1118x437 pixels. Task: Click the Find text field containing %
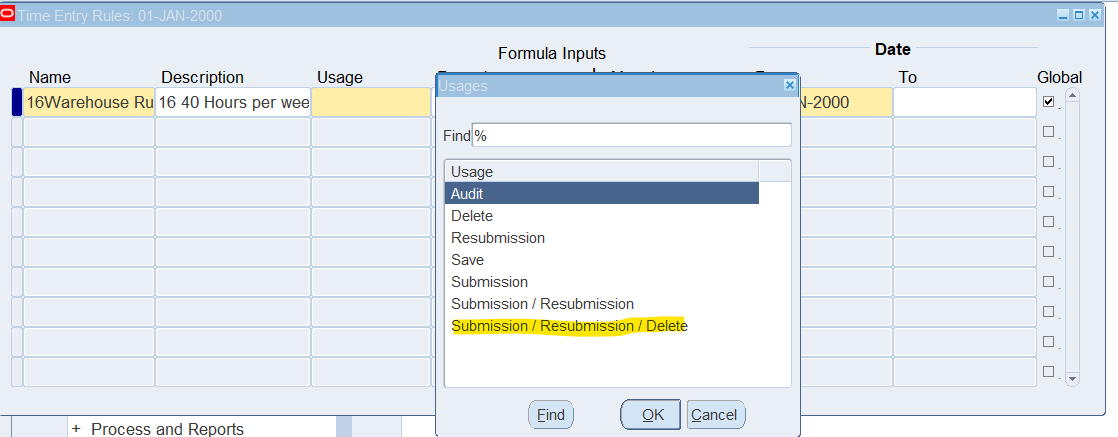(x=631, y=135)
